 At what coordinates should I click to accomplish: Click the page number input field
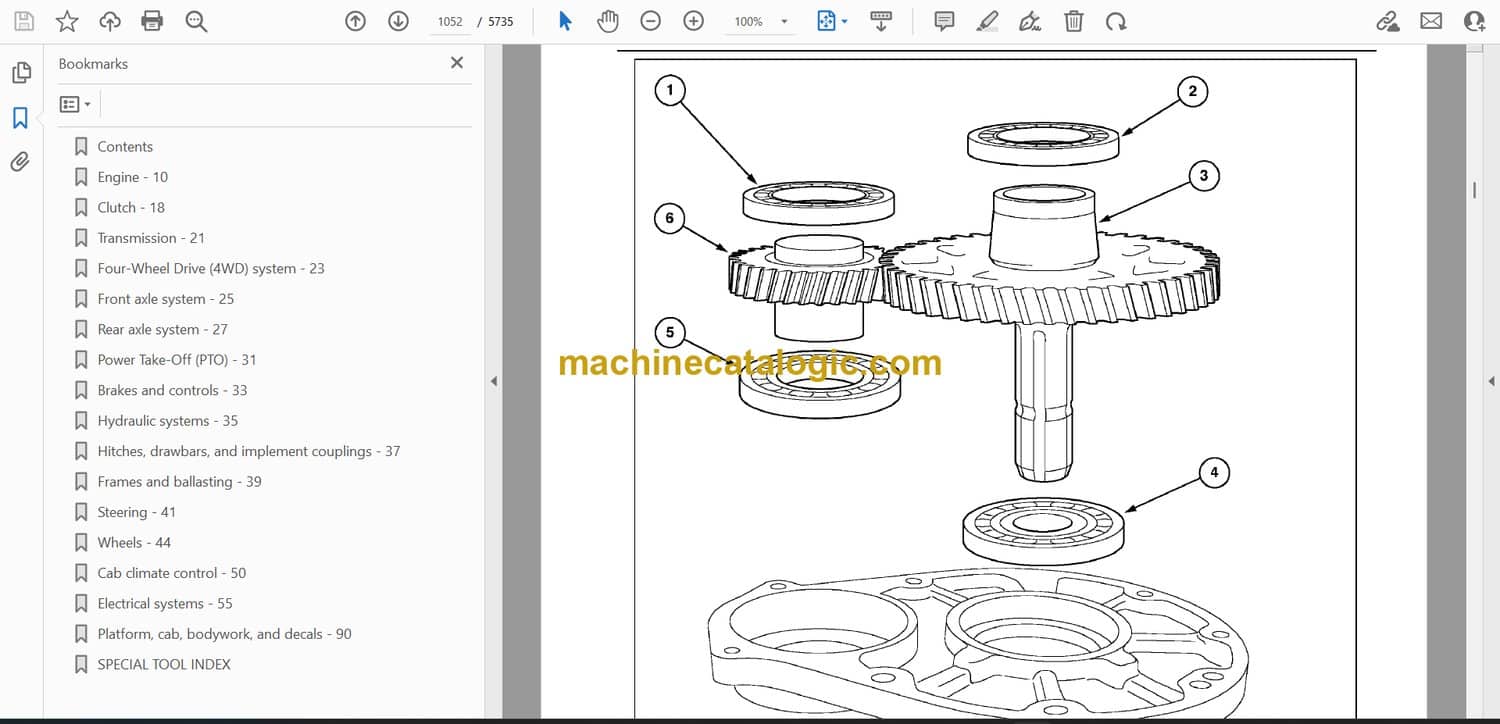click(x=450, y=21)
